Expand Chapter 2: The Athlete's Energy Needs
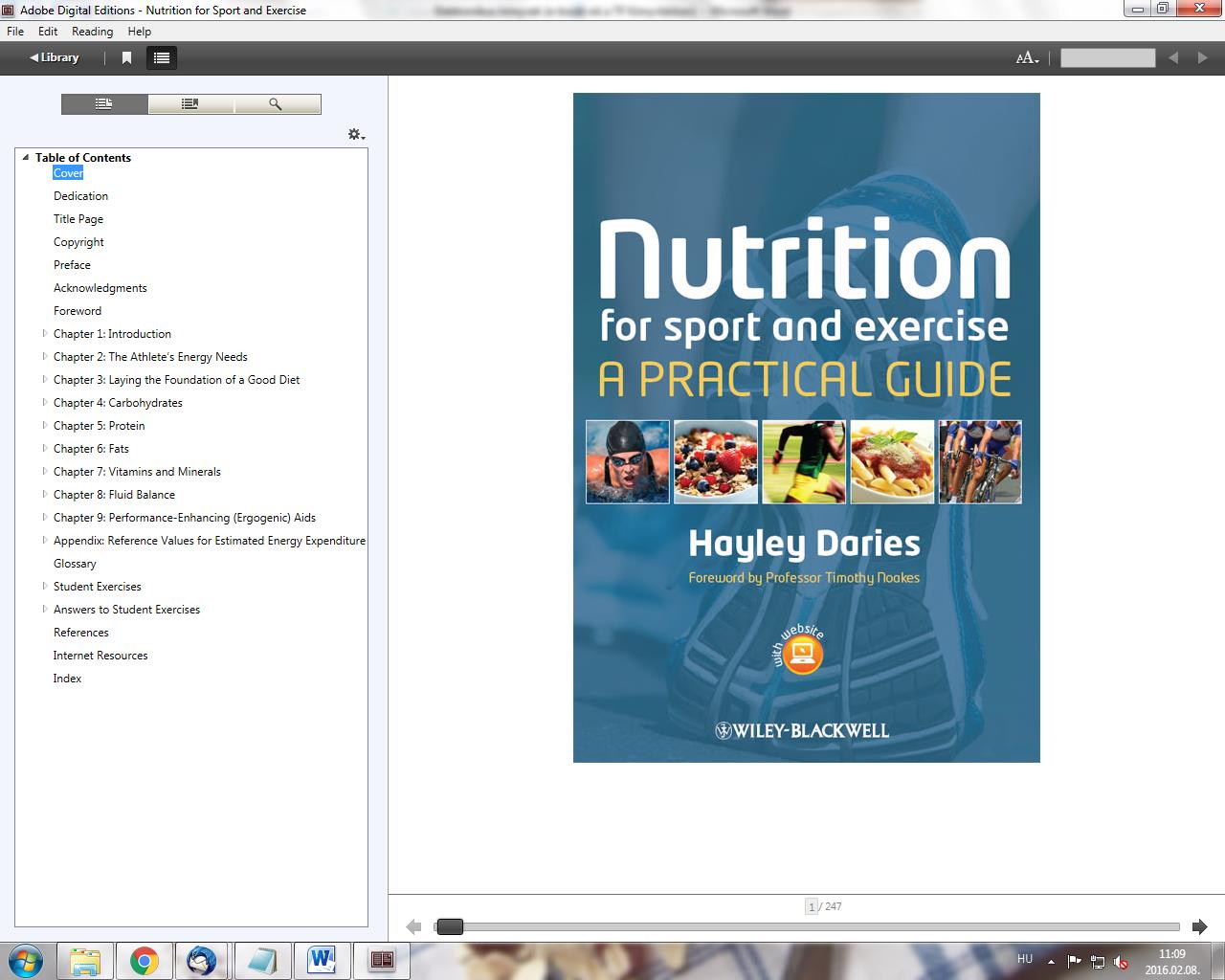Image resolution: width=1225 pixels, height=980 pixels. pos(44,357)
